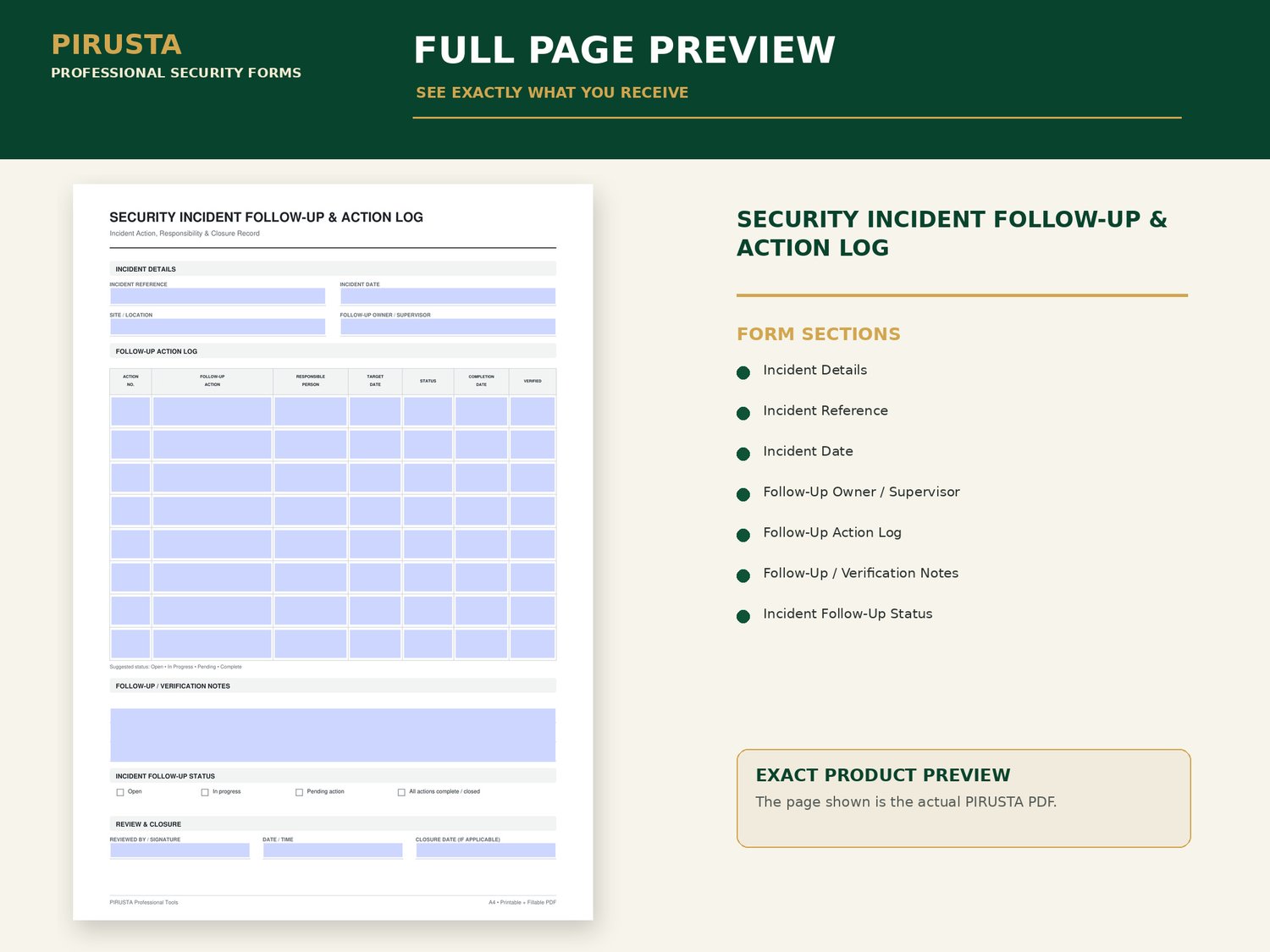
Task: Click the VERIFIED column header
Action: click(533, 381)
